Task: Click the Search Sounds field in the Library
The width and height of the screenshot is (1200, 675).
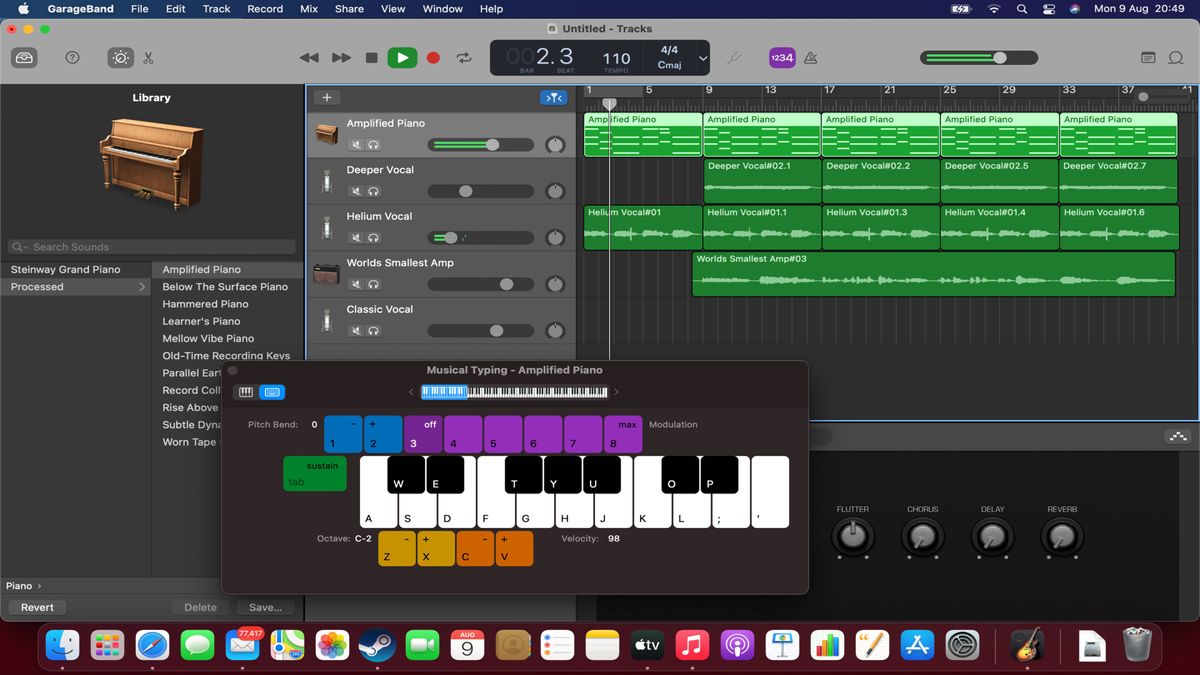Action: pyautogui.click(x=150, y=246)
